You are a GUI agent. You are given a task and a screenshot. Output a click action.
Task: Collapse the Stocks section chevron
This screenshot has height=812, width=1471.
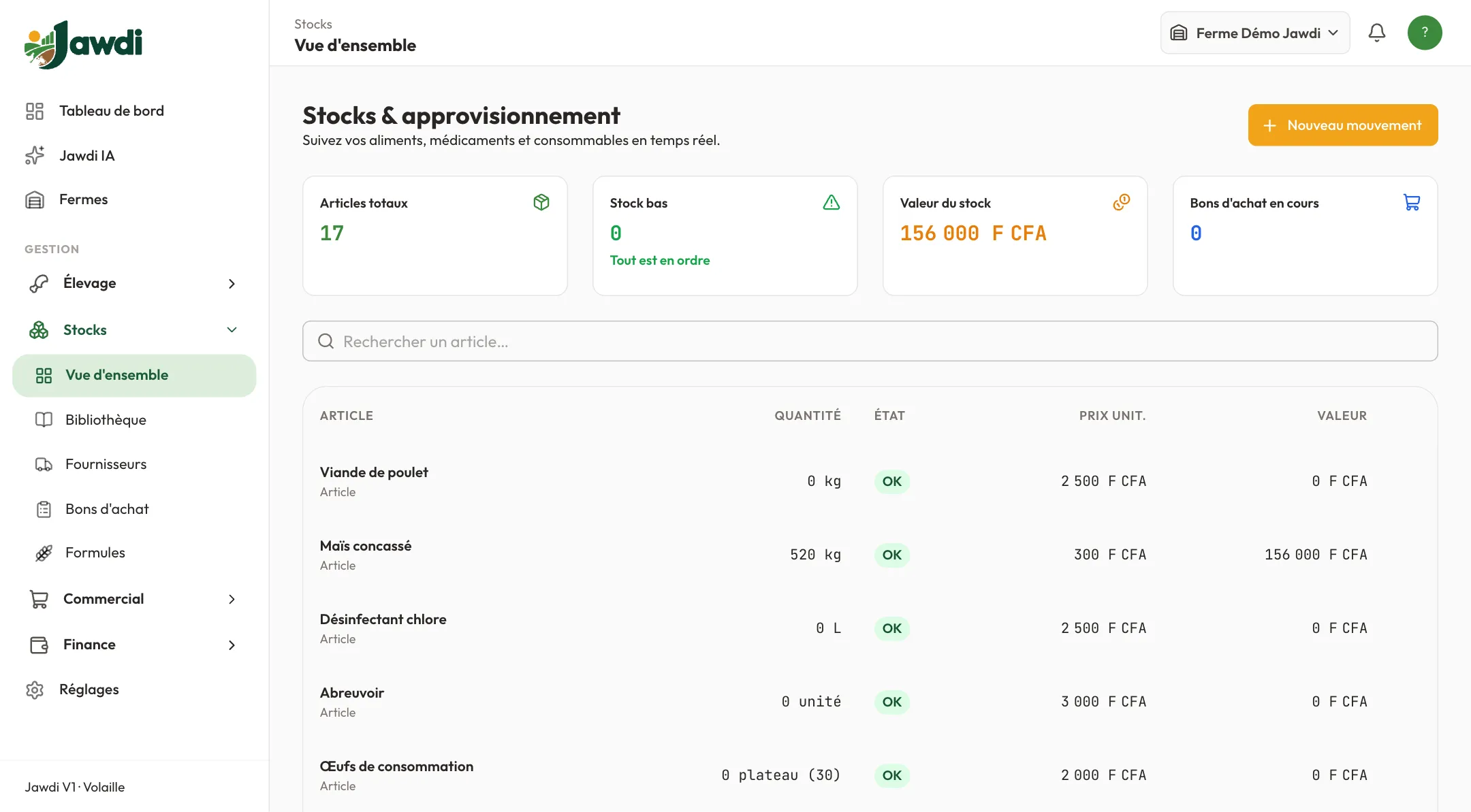pos(232,330)
